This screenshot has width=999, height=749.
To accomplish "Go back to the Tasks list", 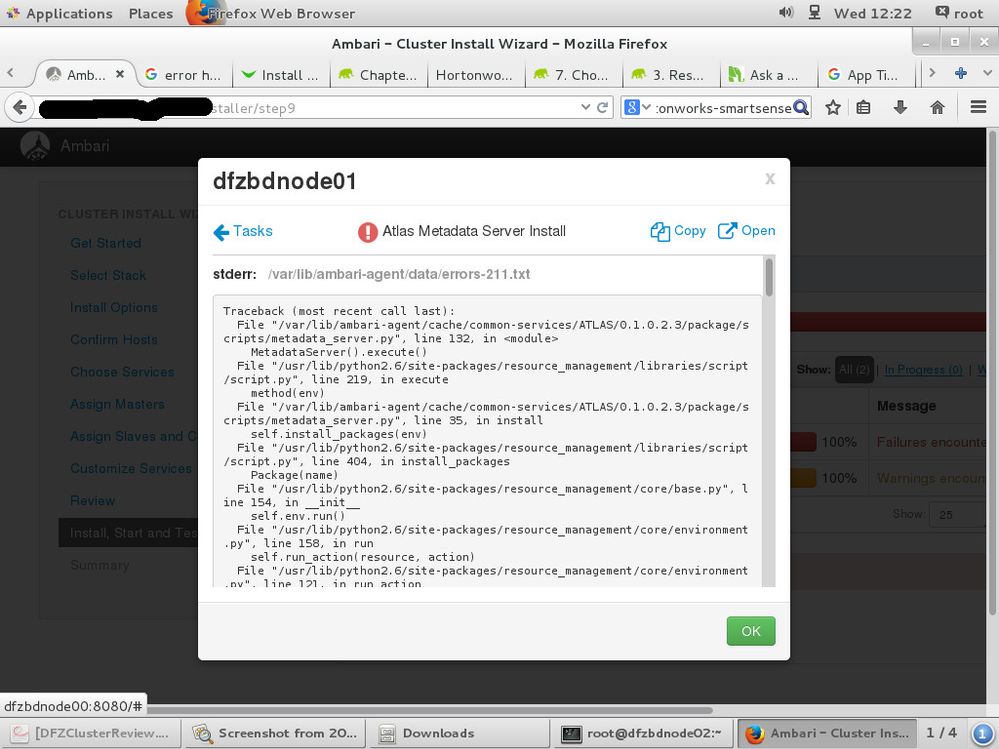I will click(x=243, y=231).
